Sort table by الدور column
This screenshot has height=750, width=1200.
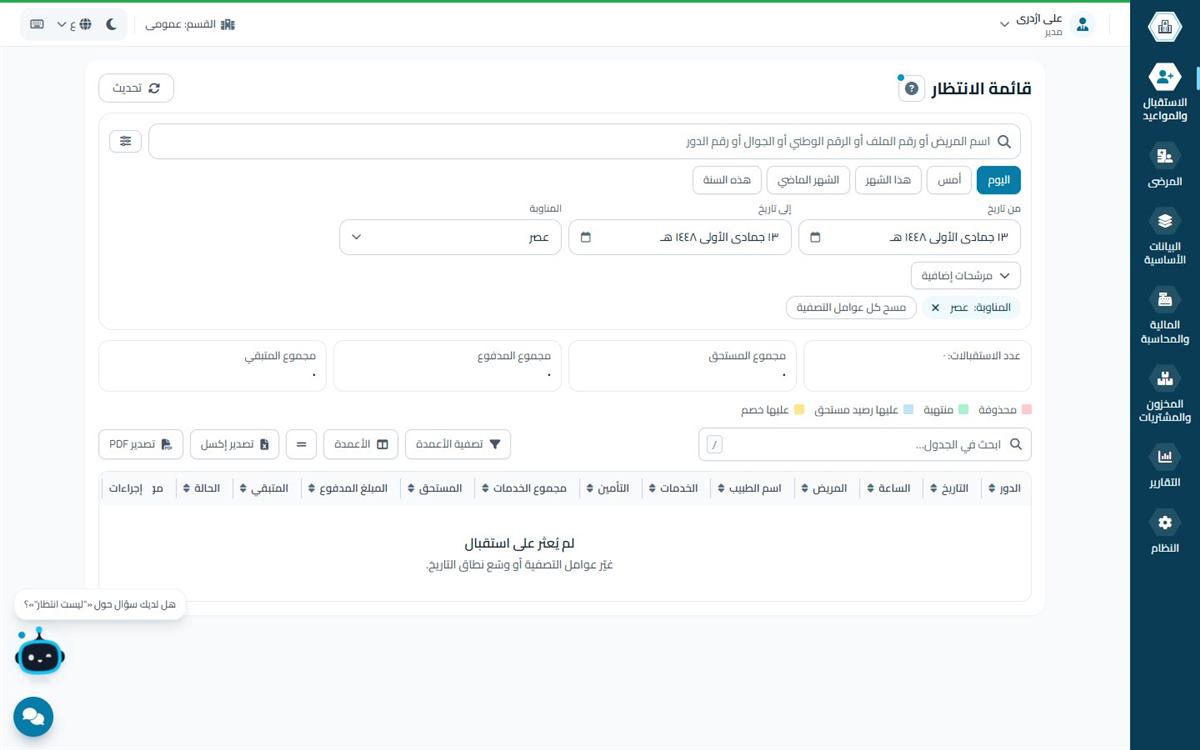click(1004, 488)
